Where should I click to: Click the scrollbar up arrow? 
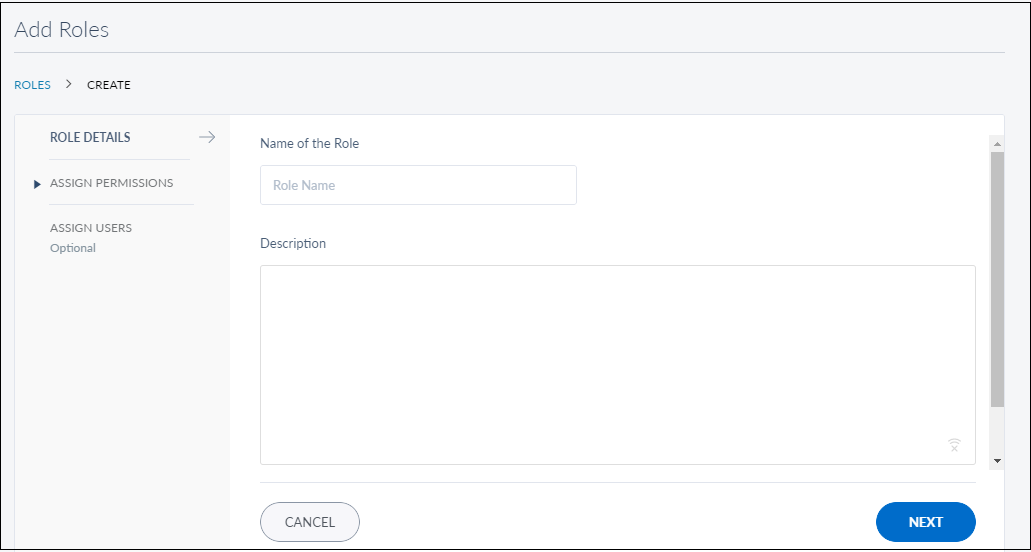[x=997, y=144]
